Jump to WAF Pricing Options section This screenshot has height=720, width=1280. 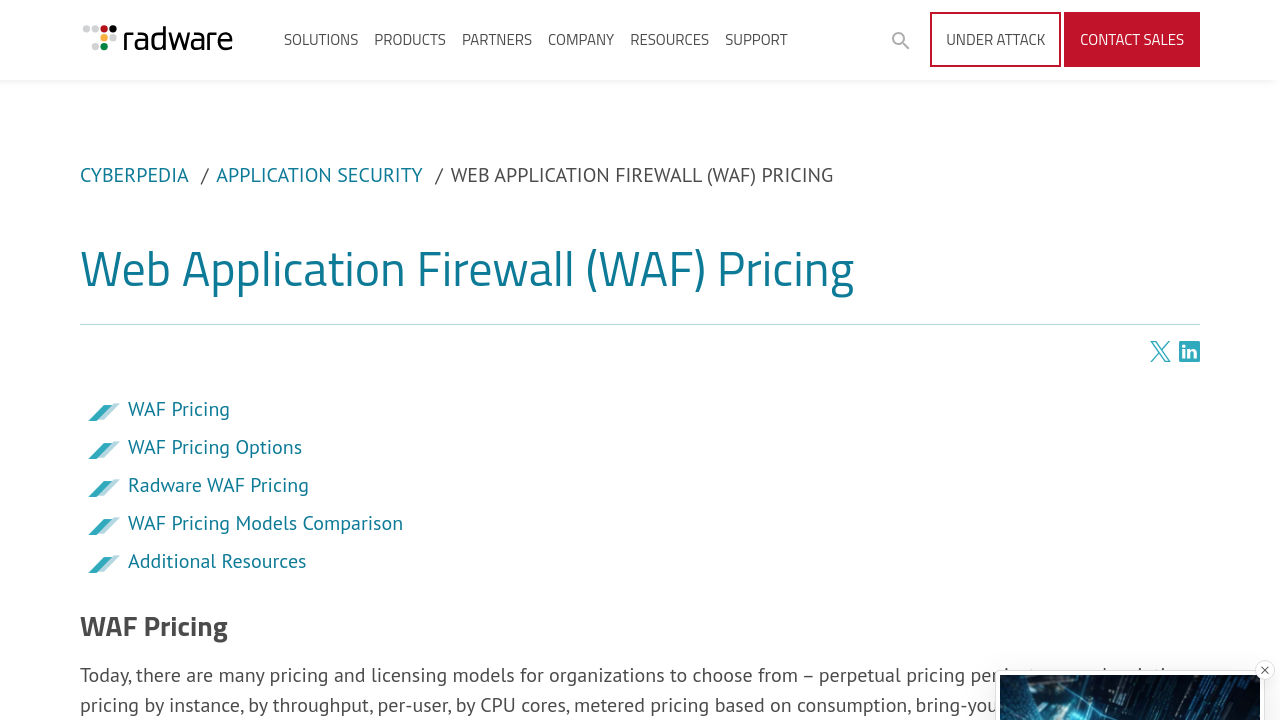coord(215,447)
